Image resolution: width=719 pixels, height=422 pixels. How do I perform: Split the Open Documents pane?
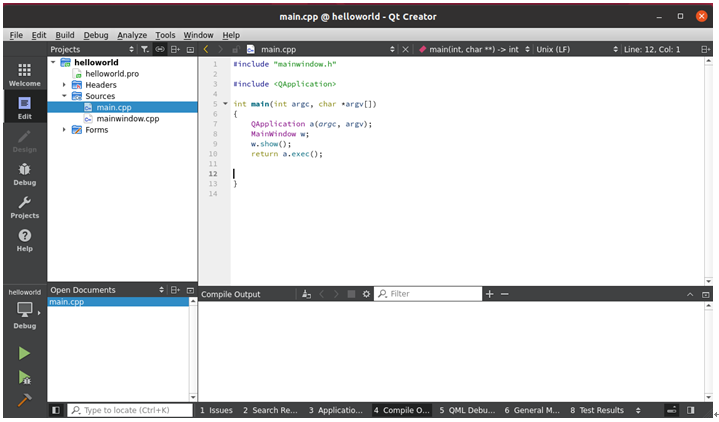pos(175,290)
